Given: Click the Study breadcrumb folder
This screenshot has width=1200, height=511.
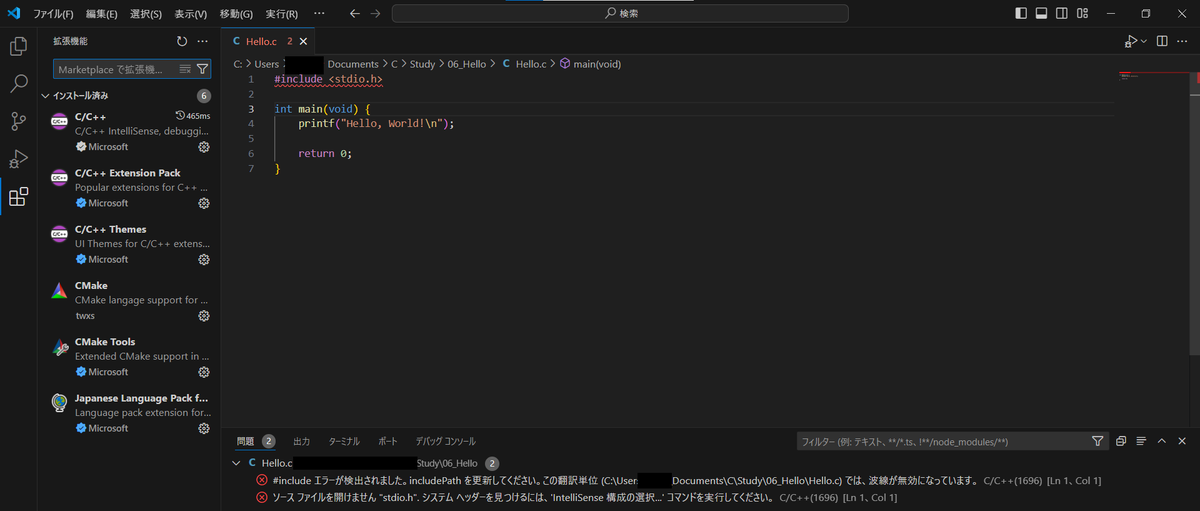Looking at the screenshot, I should (422, 64).
